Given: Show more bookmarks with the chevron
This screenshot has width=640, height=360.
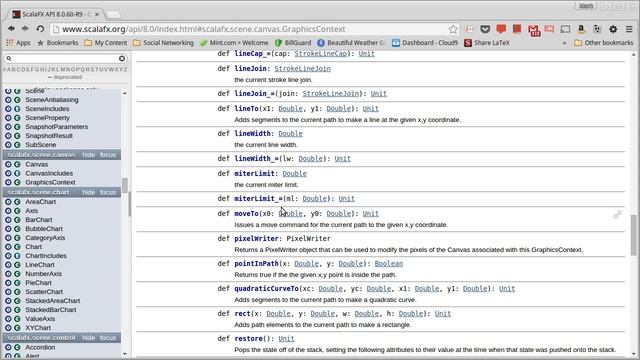Looking at the screenshot, I should click(564, 43).
